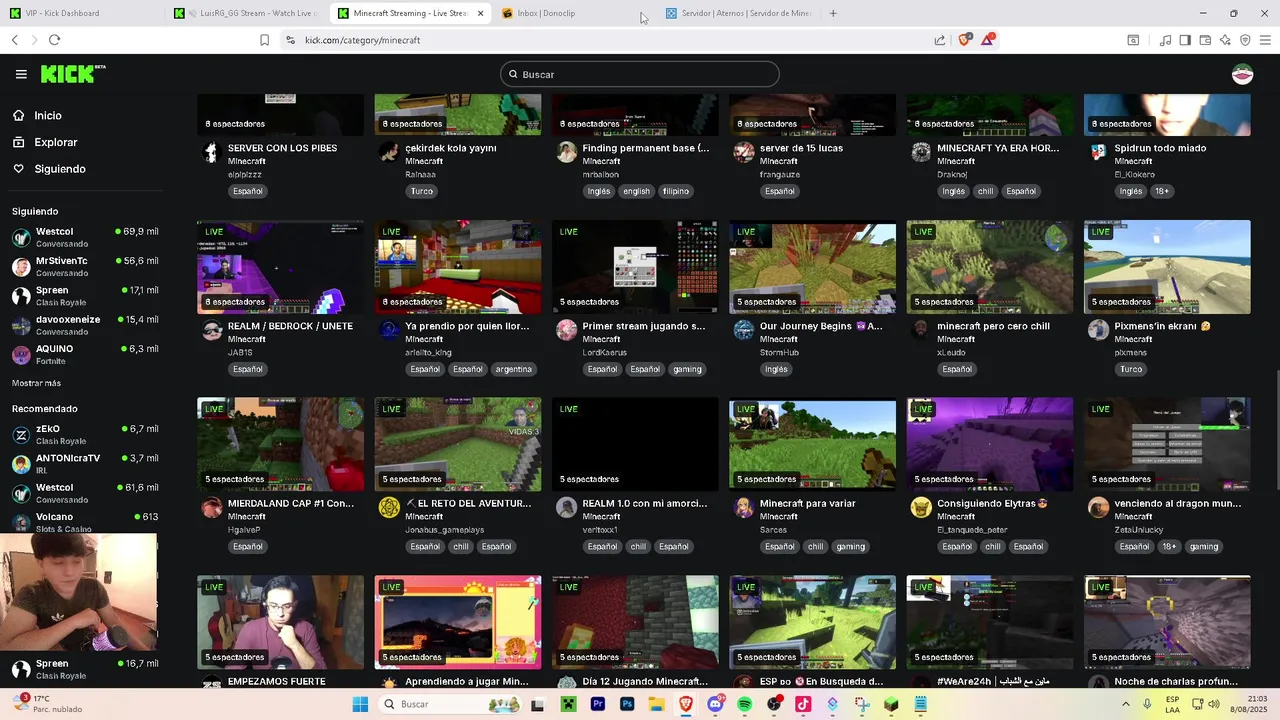Click the green Kick logo
This screenshot has width=1280, height=720.
click(x=72, y=74)
